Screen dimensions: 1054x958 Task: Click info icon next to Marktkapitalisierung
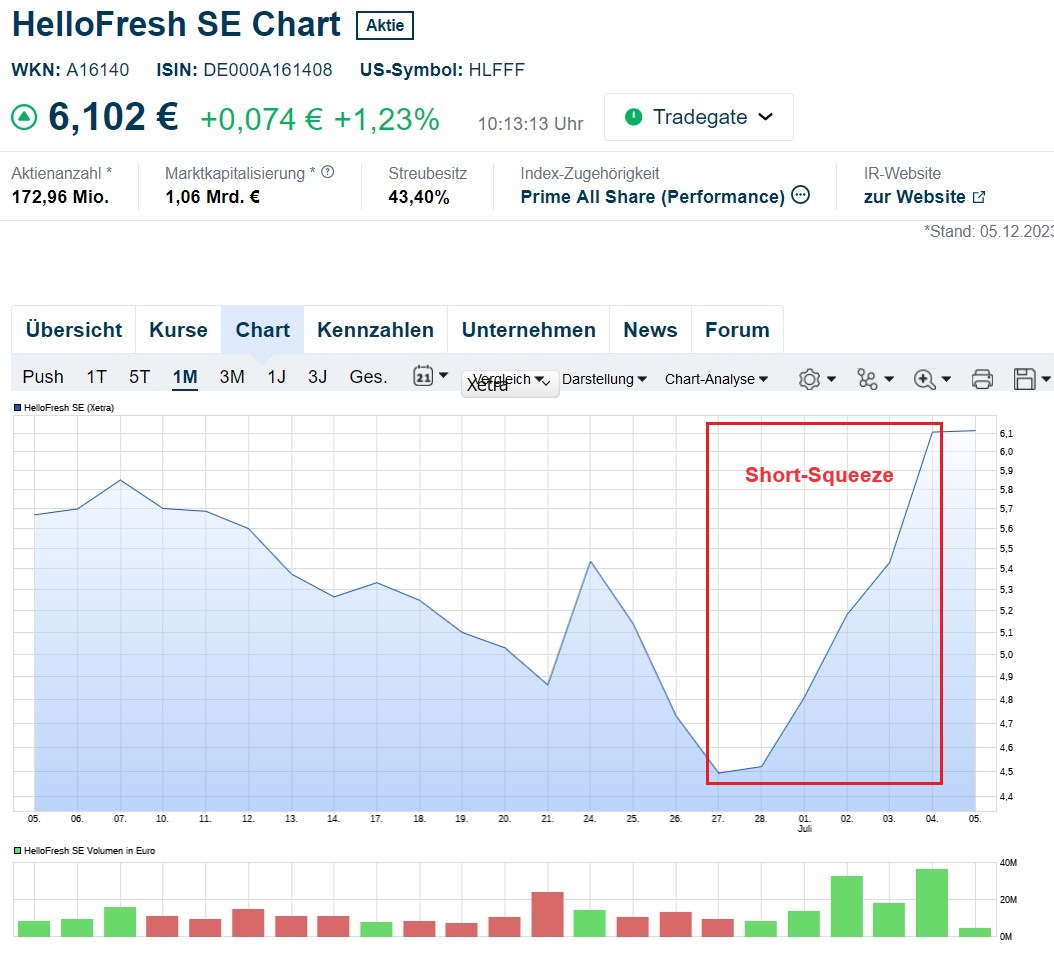[x=327, y=172]
